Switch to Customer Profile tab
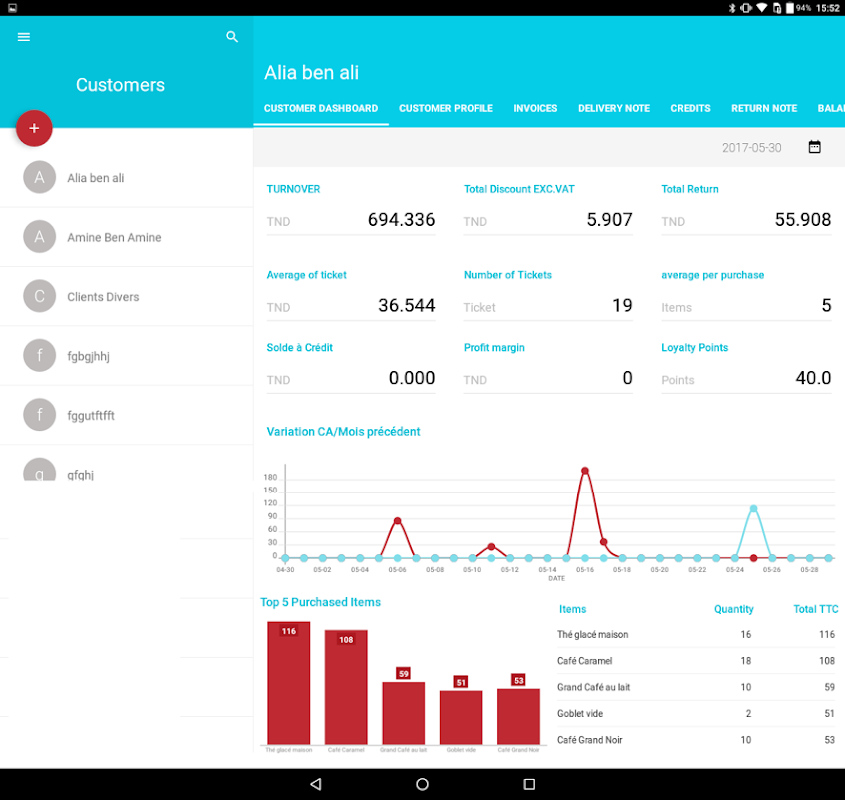845x800 pixels. [x=446, y=108]
